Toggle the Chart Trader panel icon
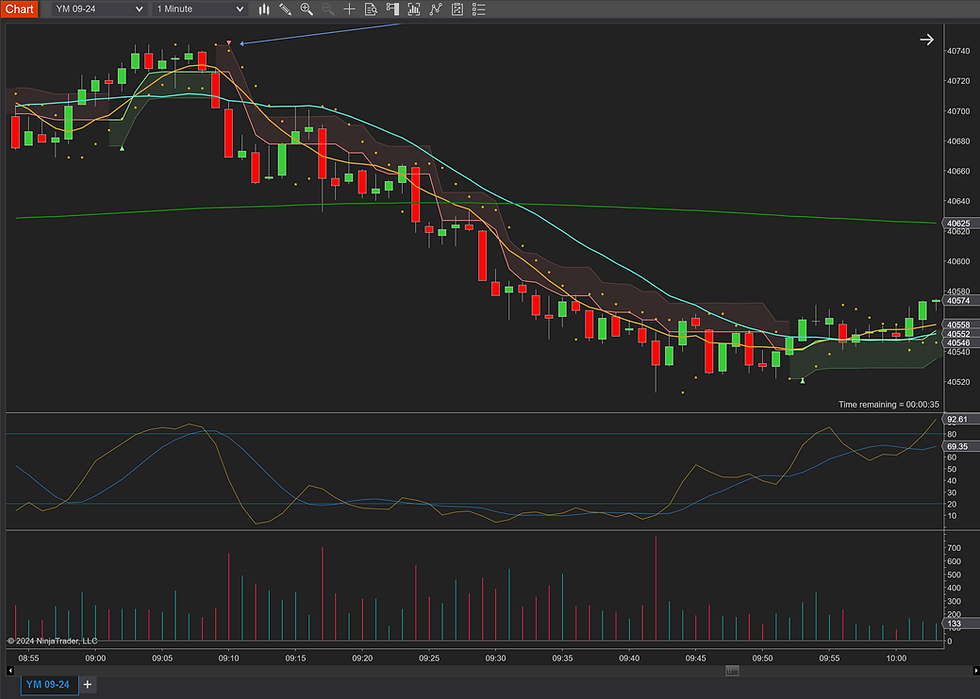This screenshot has width=980, height=699. [x=392, y=9]
